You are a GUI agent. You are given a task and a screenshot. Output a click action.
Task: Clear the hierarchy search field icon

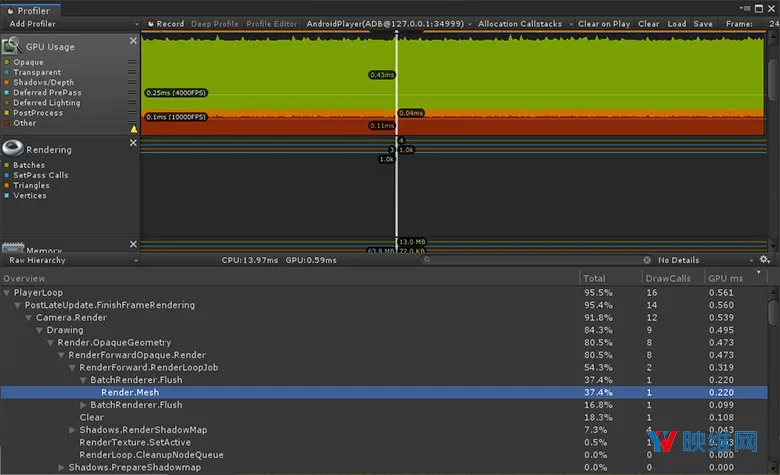[x=647, y=260]
